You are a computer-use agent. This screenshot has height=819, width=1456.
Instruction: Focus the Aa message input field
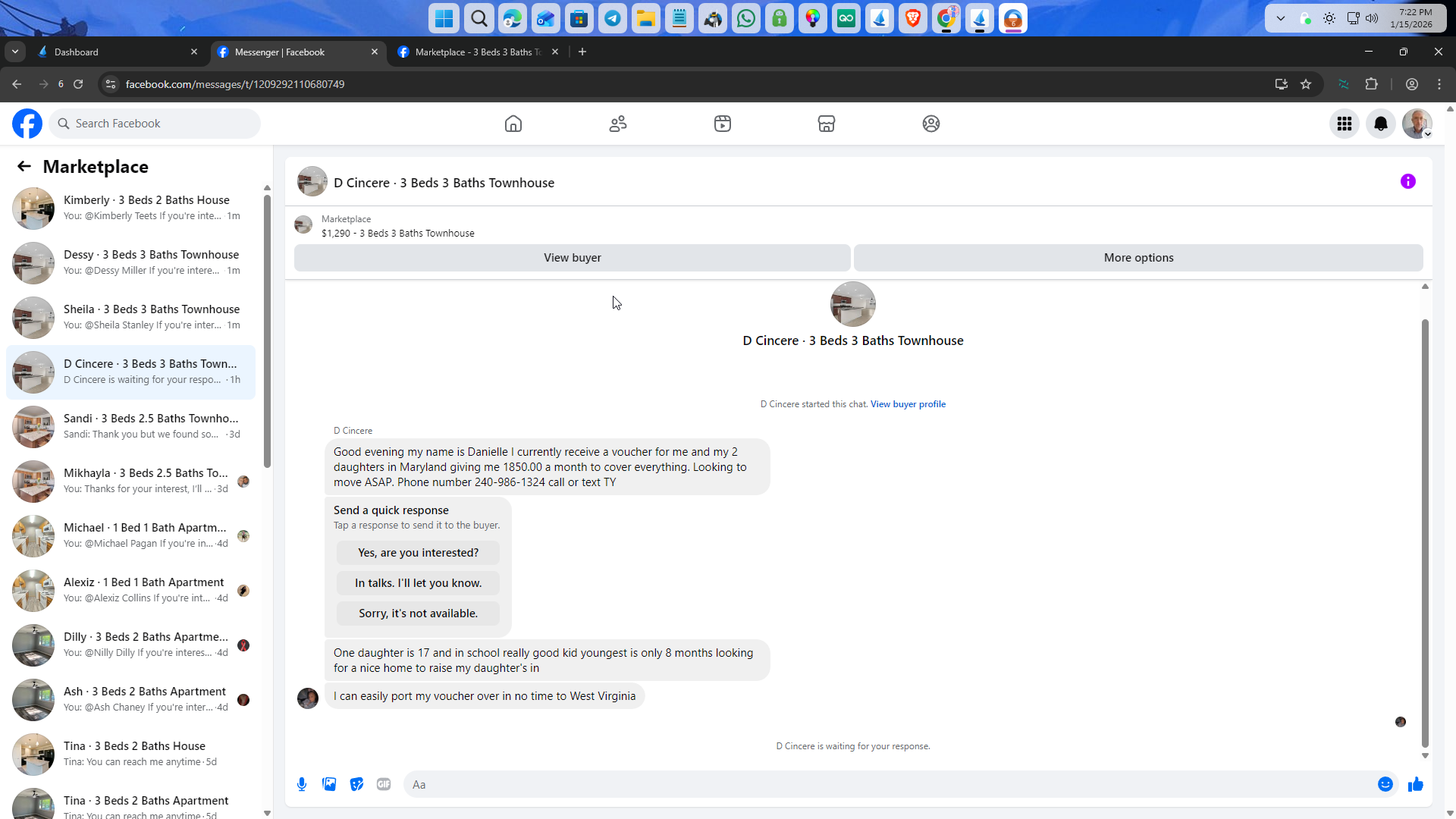tap(887, 784)
